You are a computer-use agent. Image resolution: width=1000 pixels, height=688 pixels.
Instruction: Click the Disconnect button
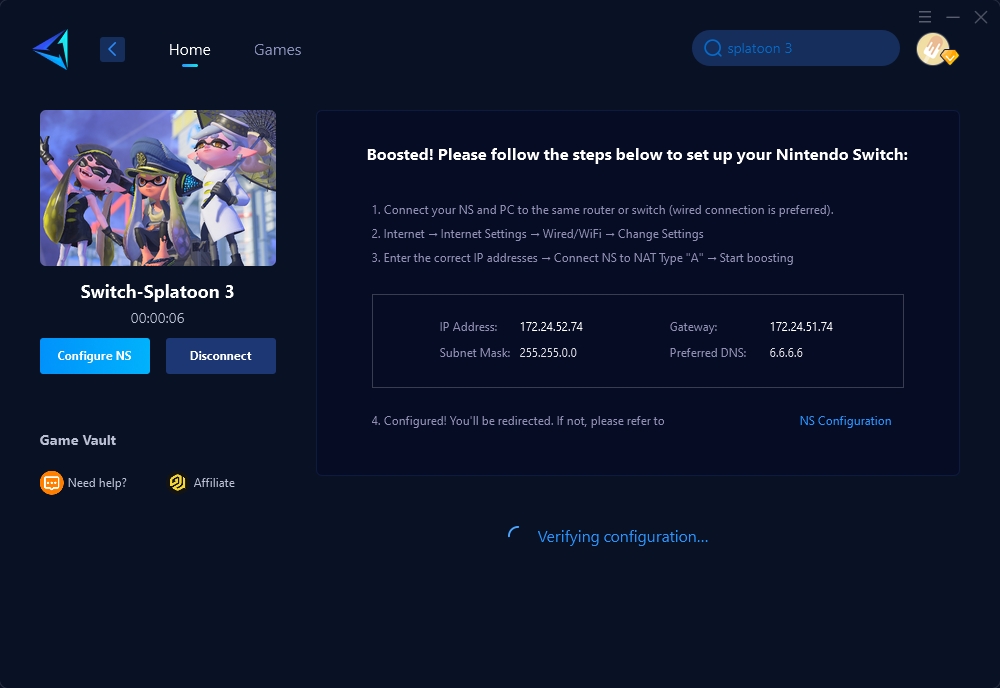click(x=220, y=356)
